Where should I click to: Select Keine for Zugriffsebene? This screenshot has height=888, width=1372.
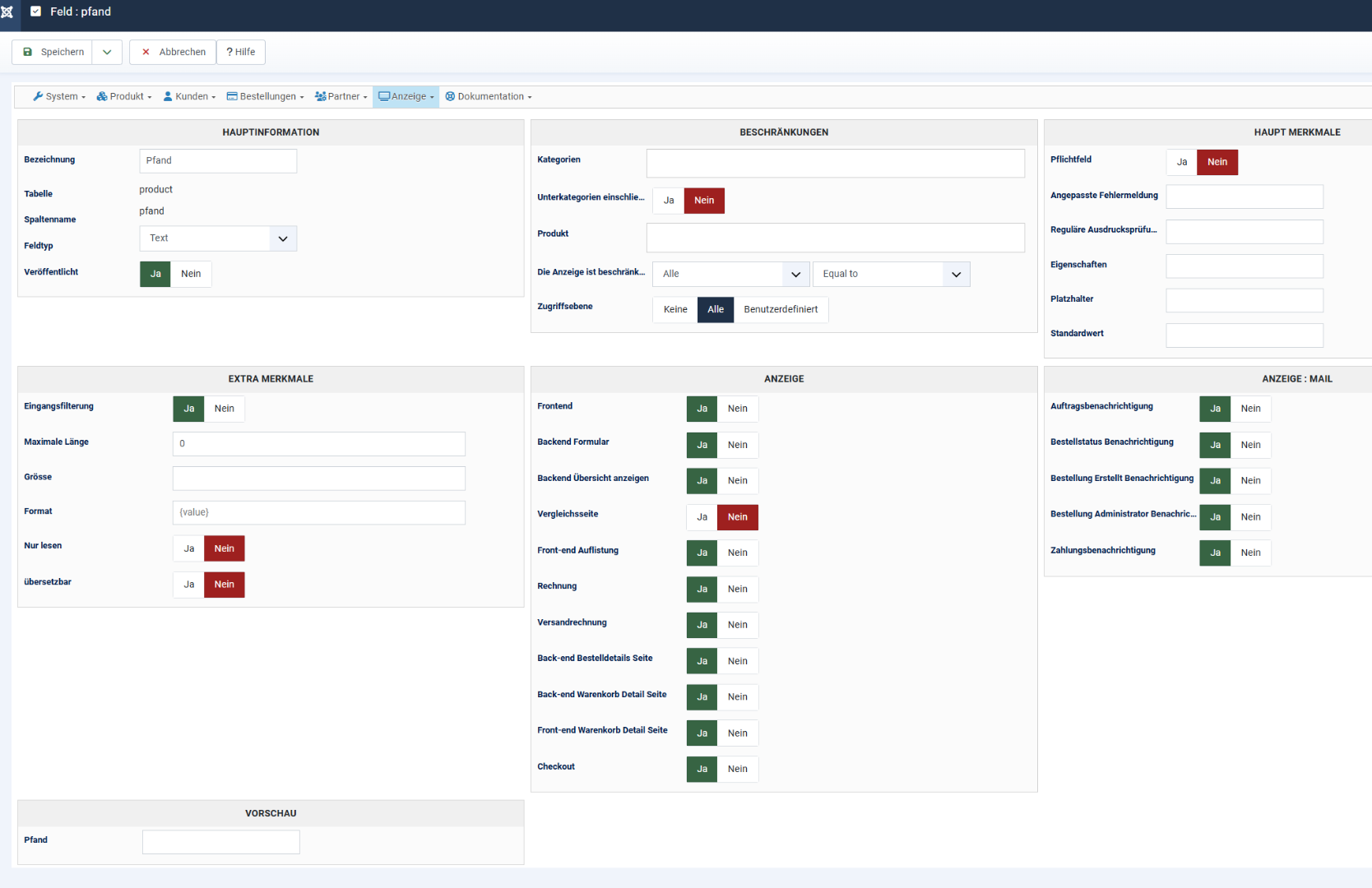coord(675,309)
